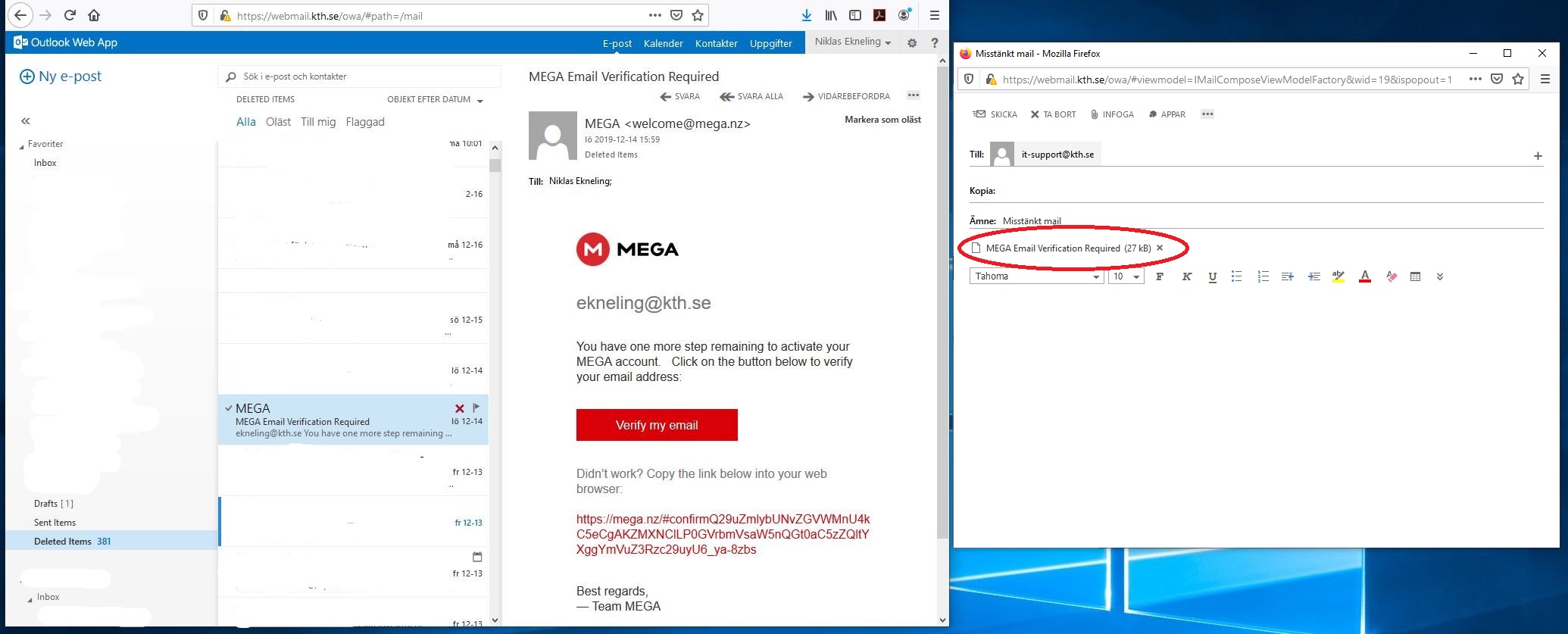Click the search mail and contacts field
This screenshot has width=1568, height=634.
point(360,77)
